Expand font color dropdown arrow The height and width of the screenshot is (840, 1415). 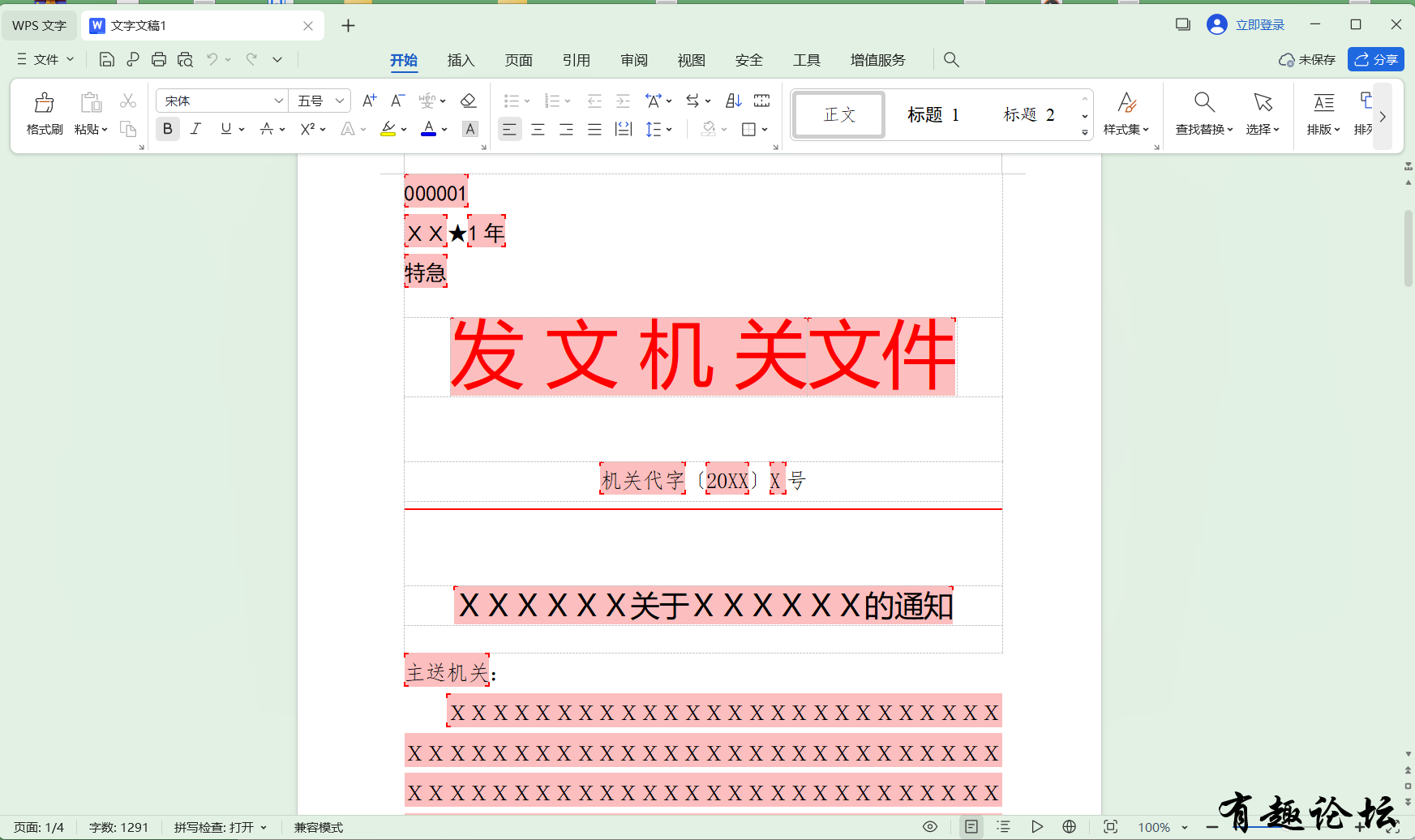click(x=444, y=130)
